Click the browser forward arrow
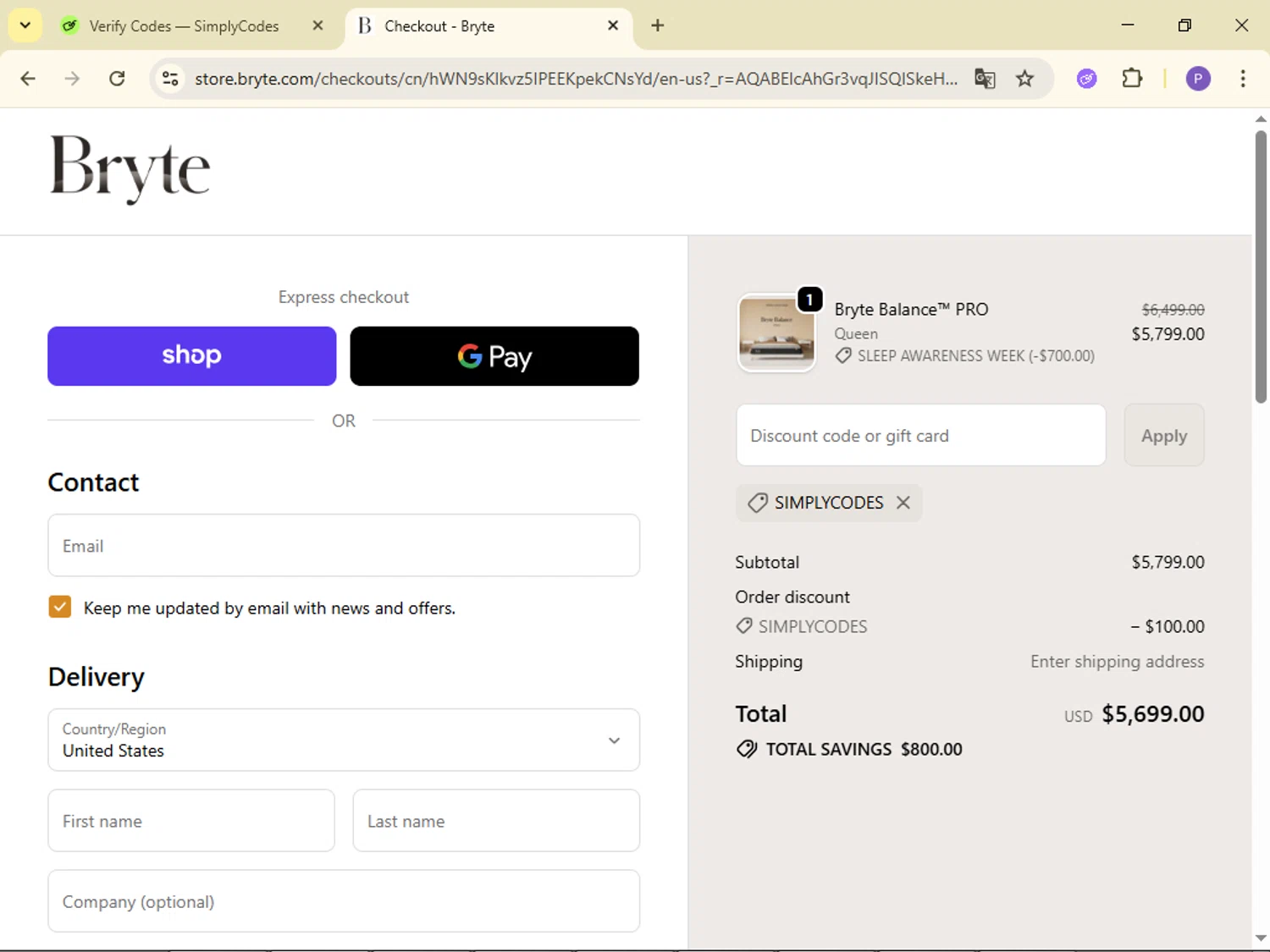Image resolution: width=1270 pixels, height=952 pixels. [x=72, y=79]
